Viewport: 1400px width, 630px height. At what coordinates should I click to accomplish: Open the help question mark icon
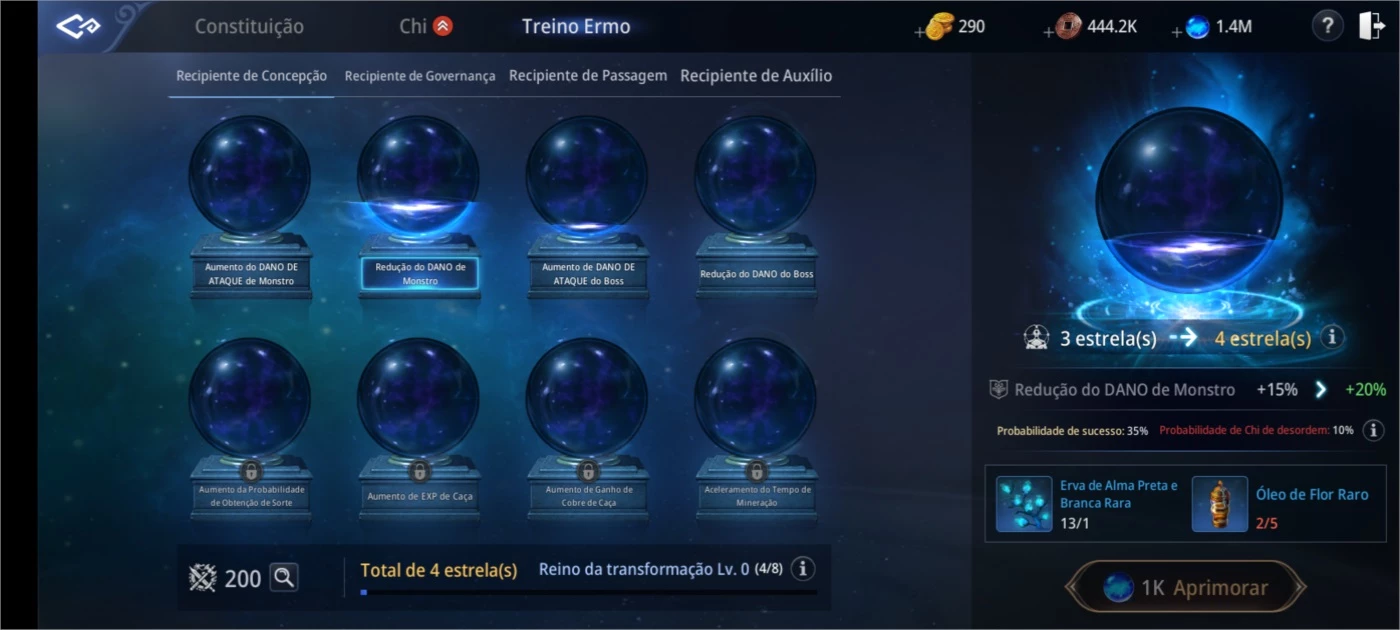(1327, 27)
